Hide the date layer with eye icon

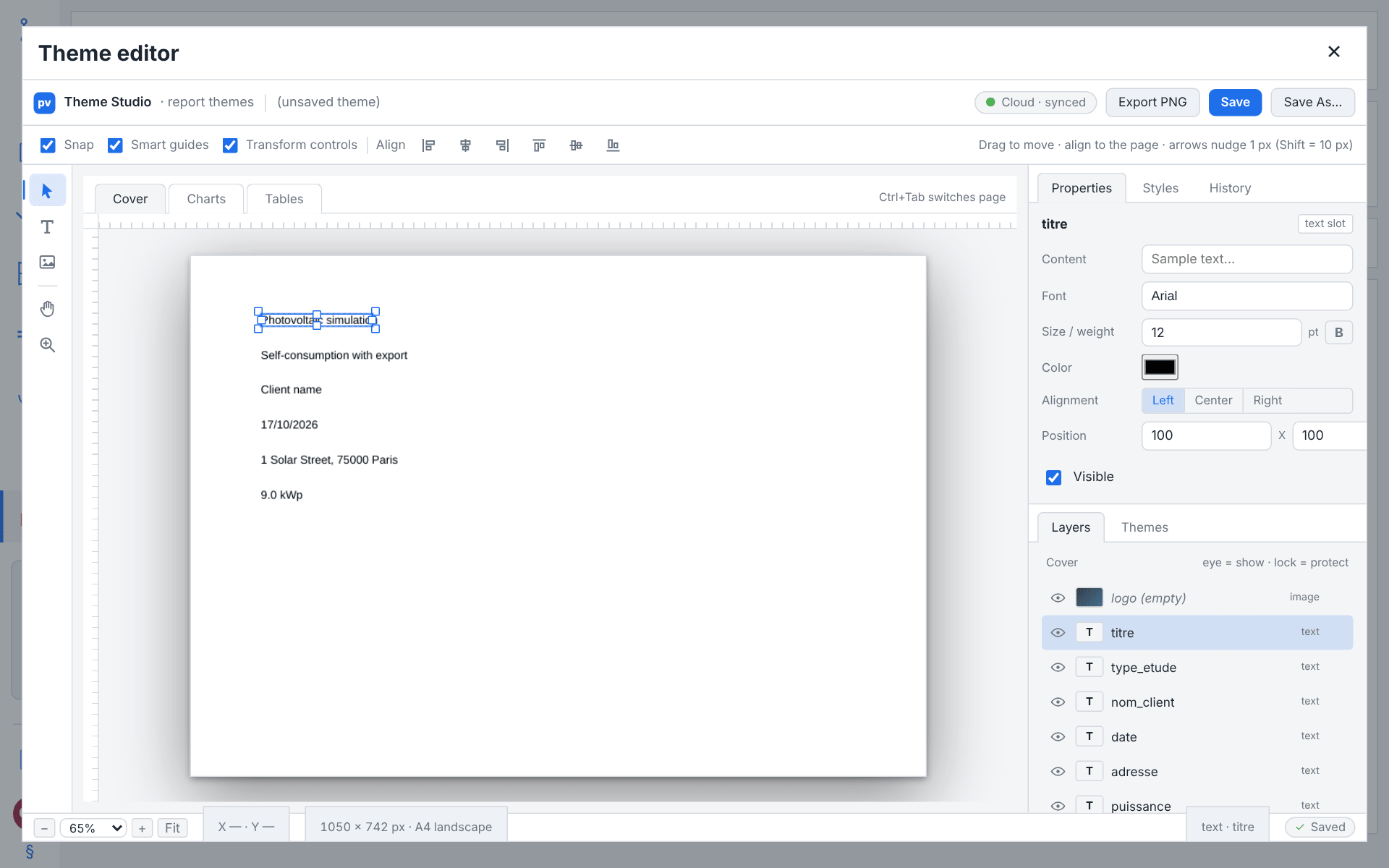point(1058,737)
